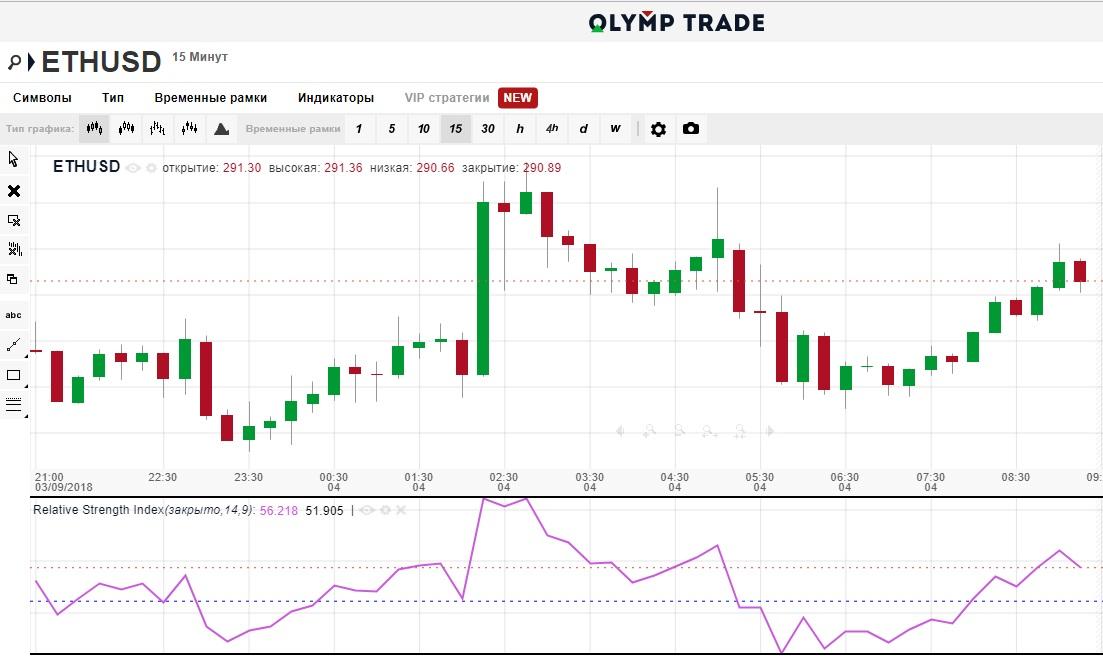Screen dimensions: 1103x670
Task: Open the Индикаторы menu
Action: coord(336,98)
